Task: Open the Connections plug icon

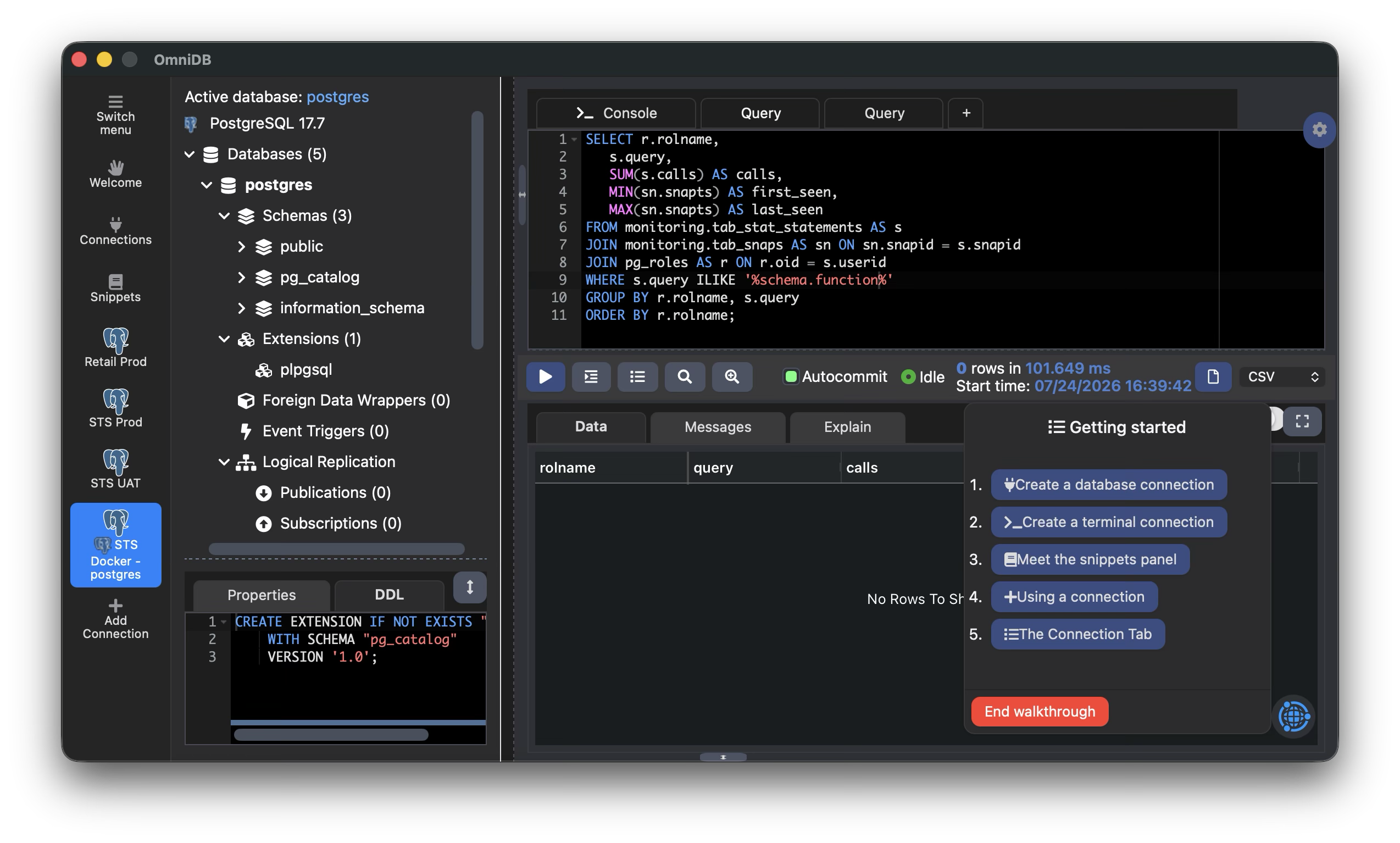Action: tap(115, 224)
